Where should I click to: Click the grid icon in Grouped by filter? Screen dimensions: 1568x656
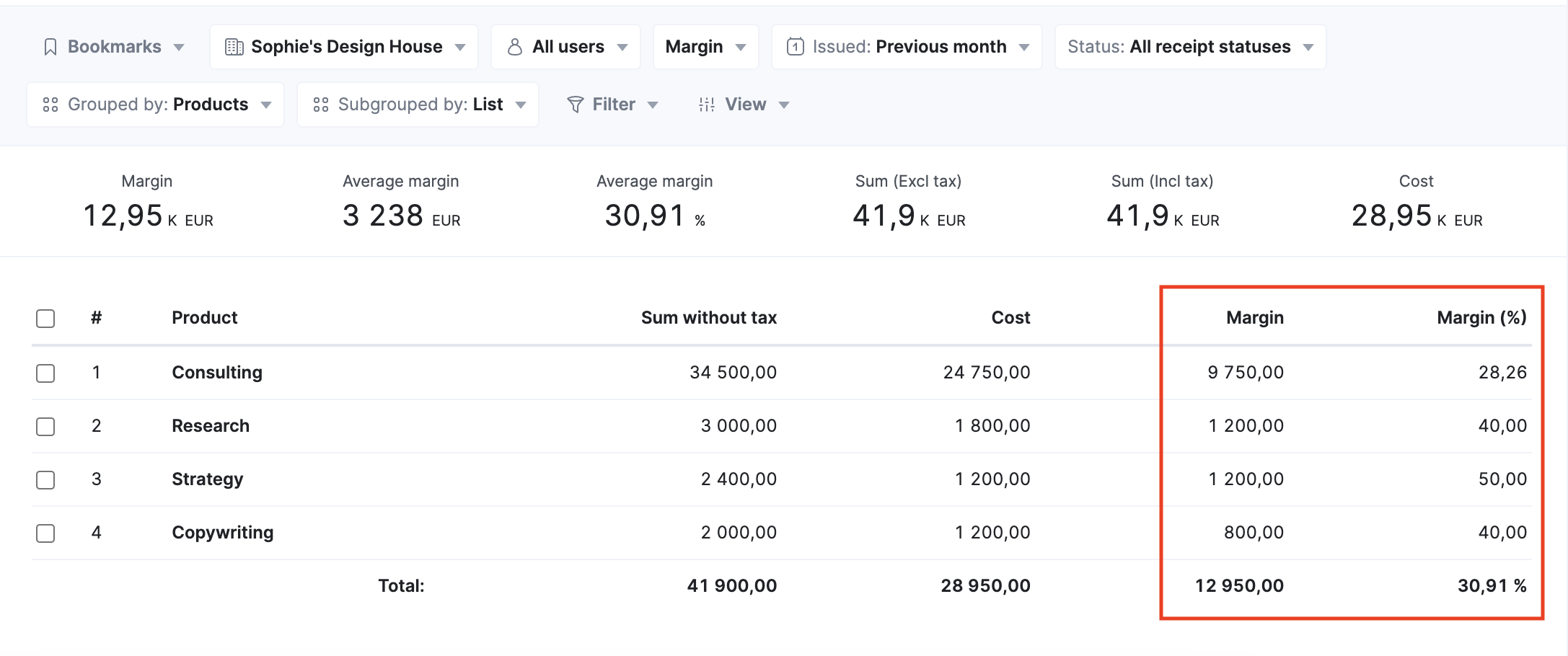(x=50, y=104)
